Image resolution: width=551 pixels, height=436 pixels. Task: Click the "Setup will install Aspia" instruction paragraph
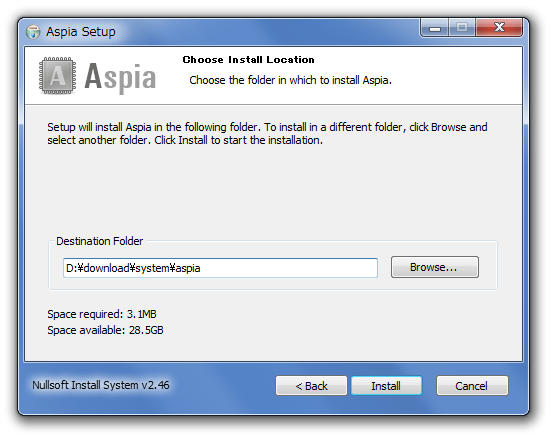coord(267,134)
